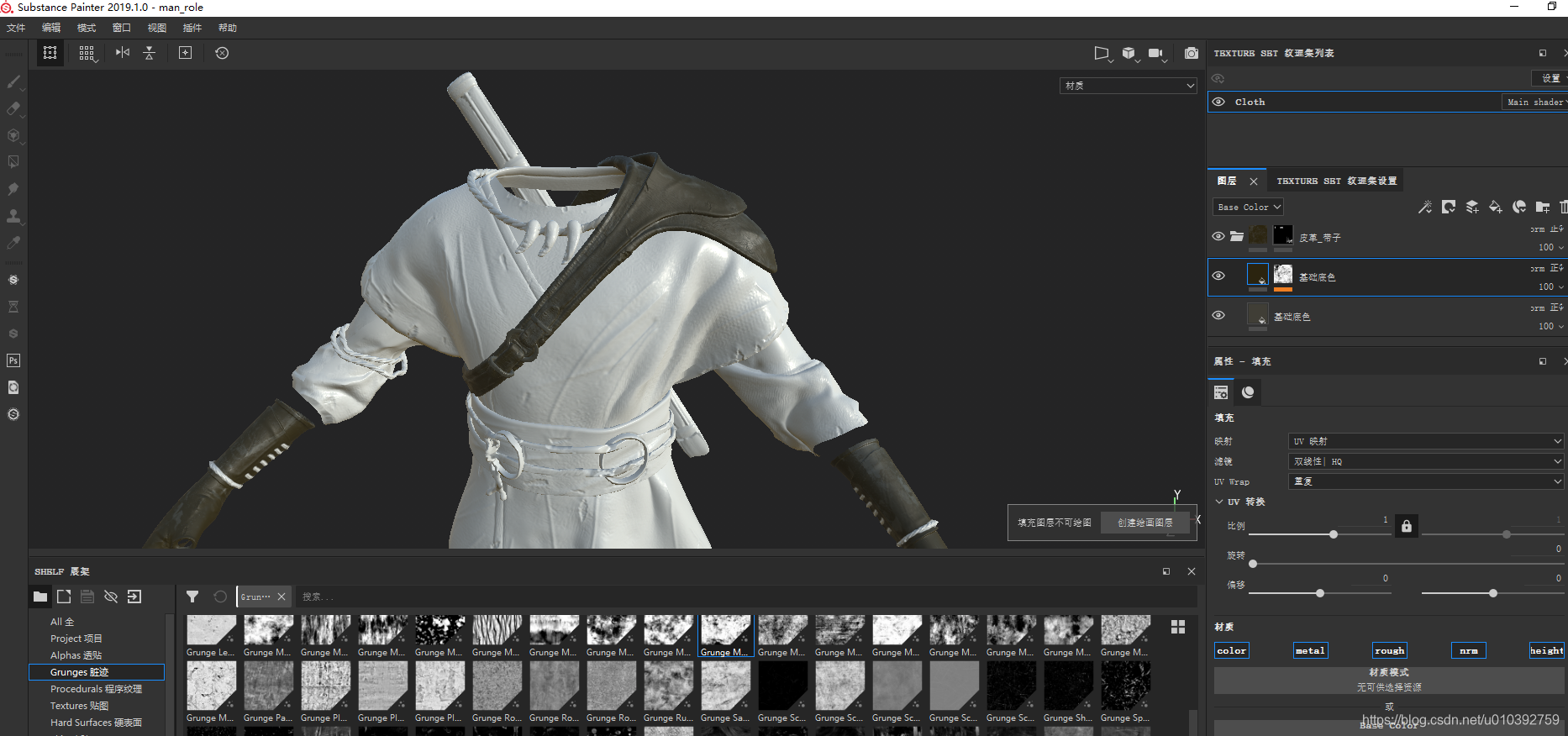This screenshot has height=736, width=1568.
Task: Click the first 偏移 offset slider
Action: point(1319,593)
